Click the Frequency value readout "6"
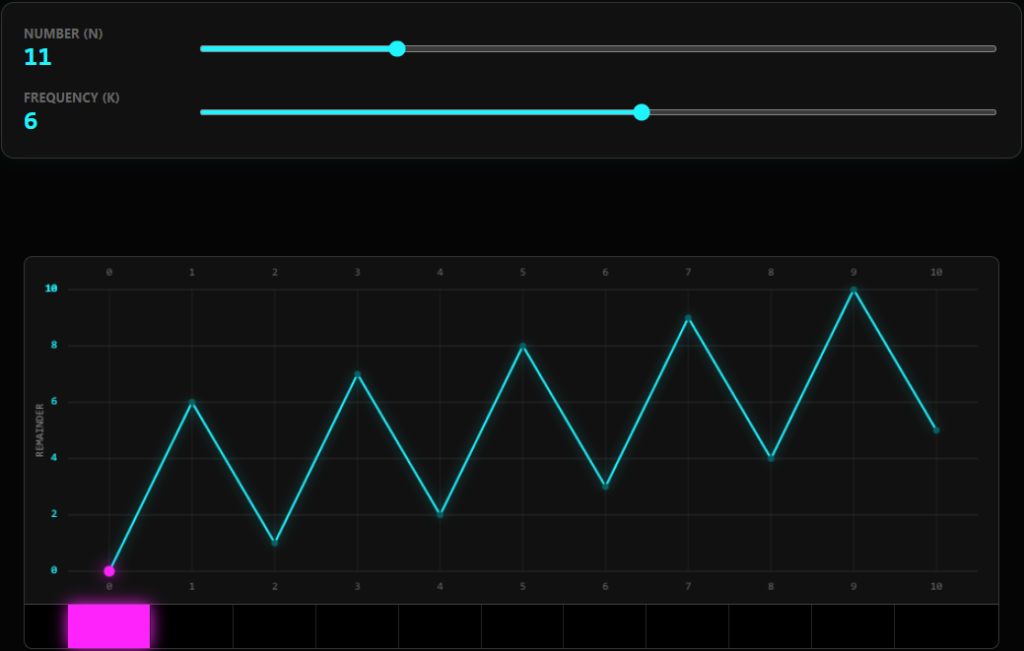1024x651 pixels. [x=31, y=121]
